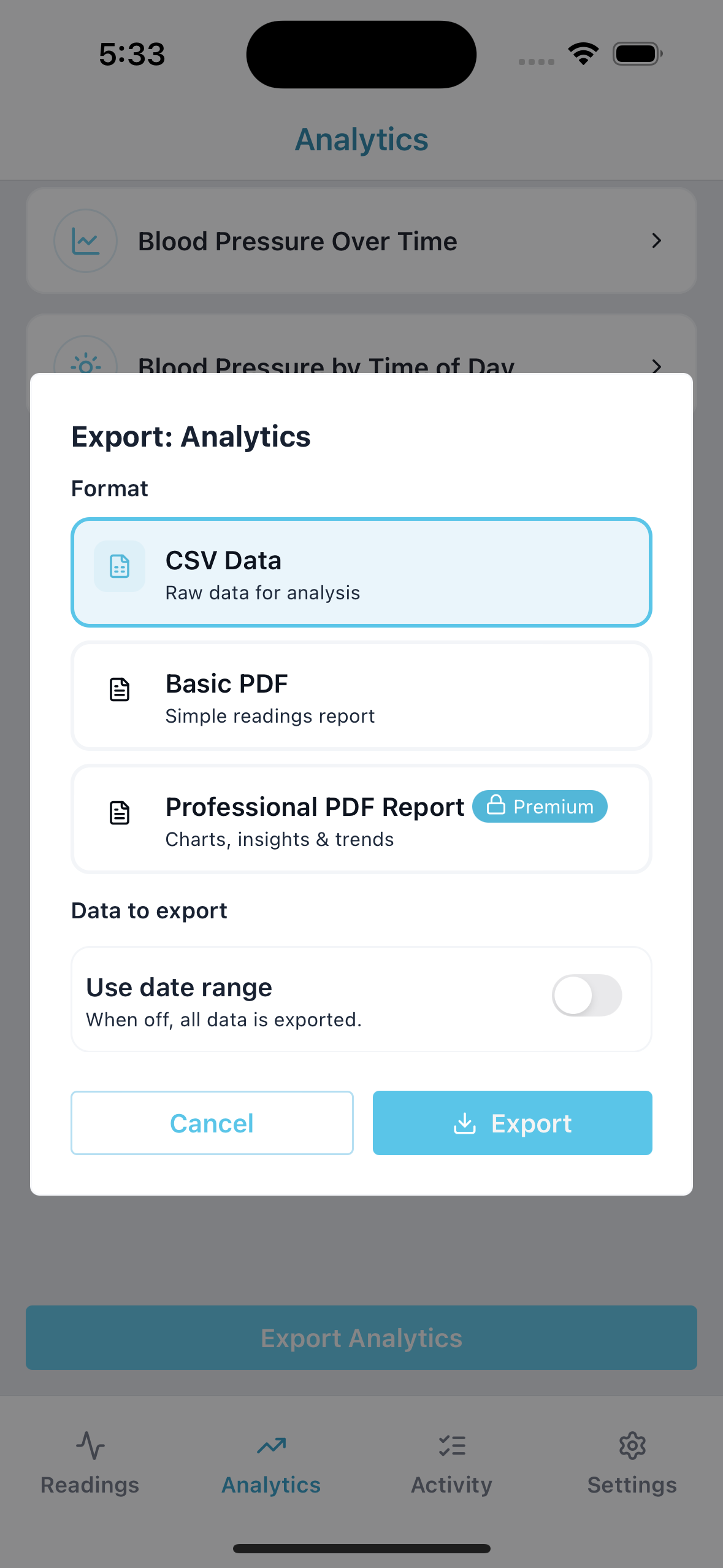Click the Wi-Fi status icon

click(583, 54)
